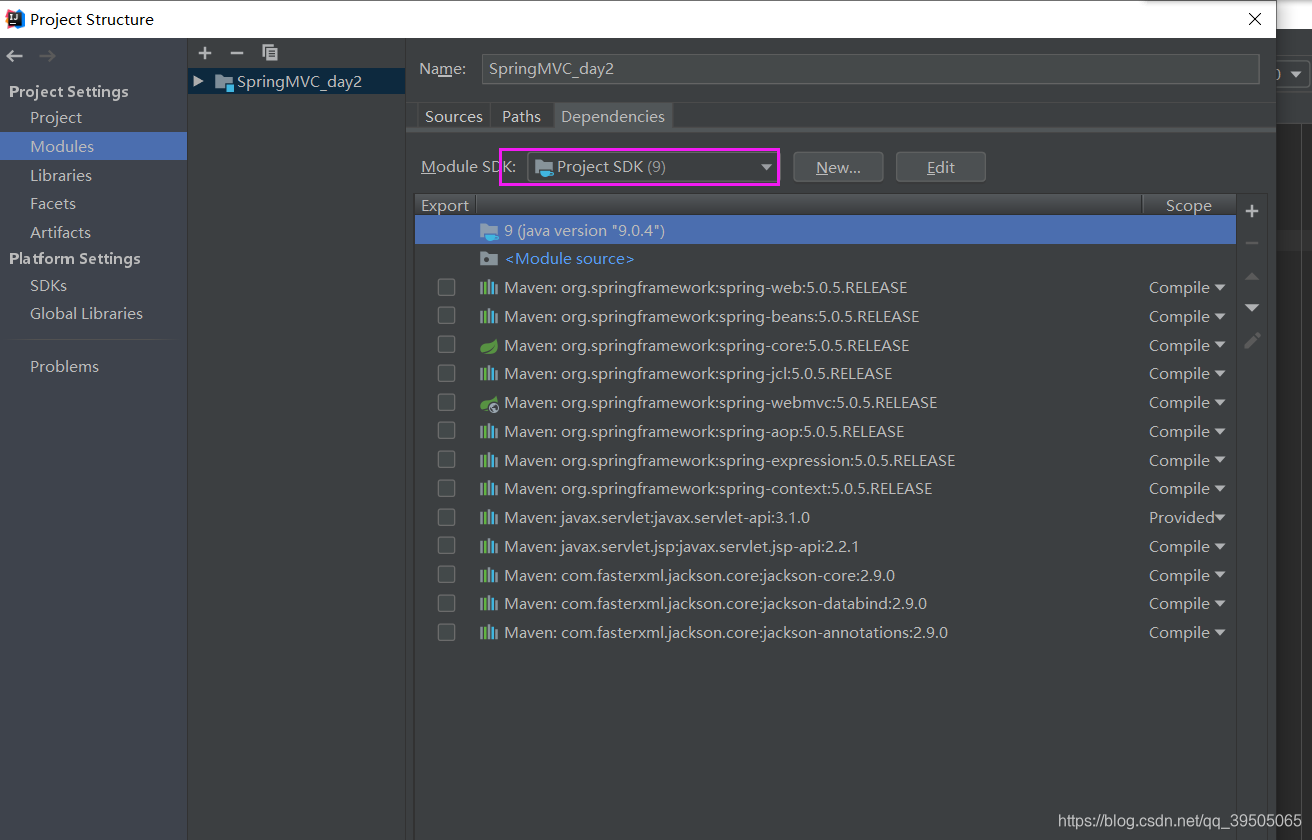Screen dimensions: 1312x840
Task: Open the Module SDK dropdown
Action: pyautogui.click(x=653, y=167)
